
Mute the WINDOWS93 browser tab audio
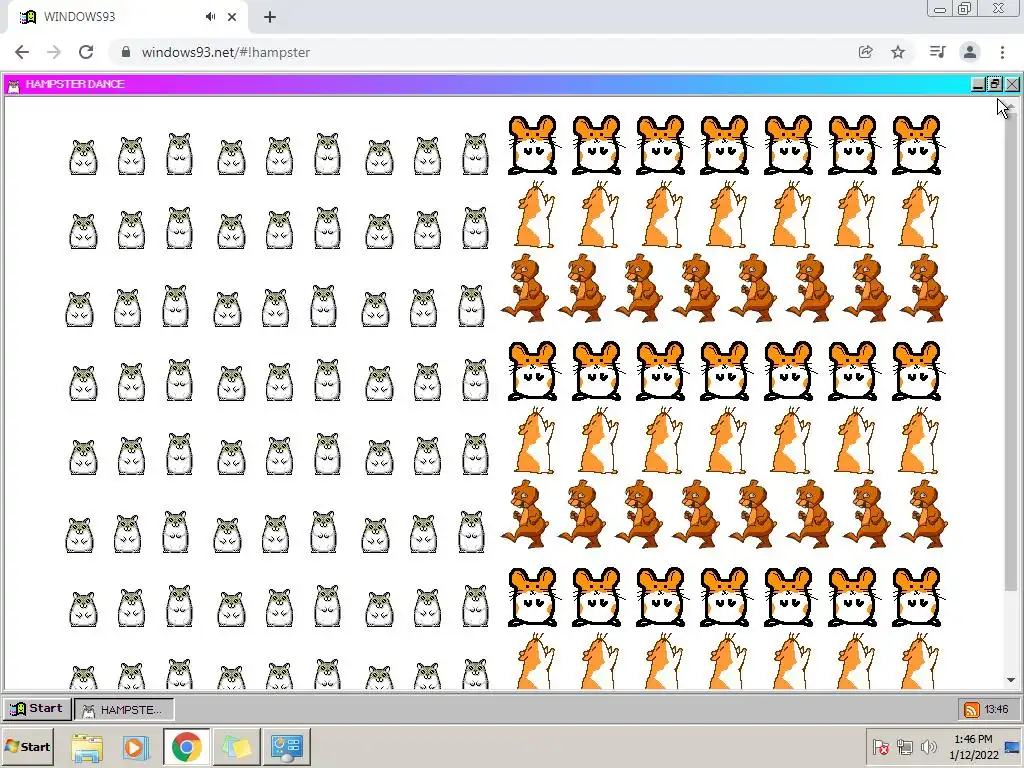click(210, 17)
